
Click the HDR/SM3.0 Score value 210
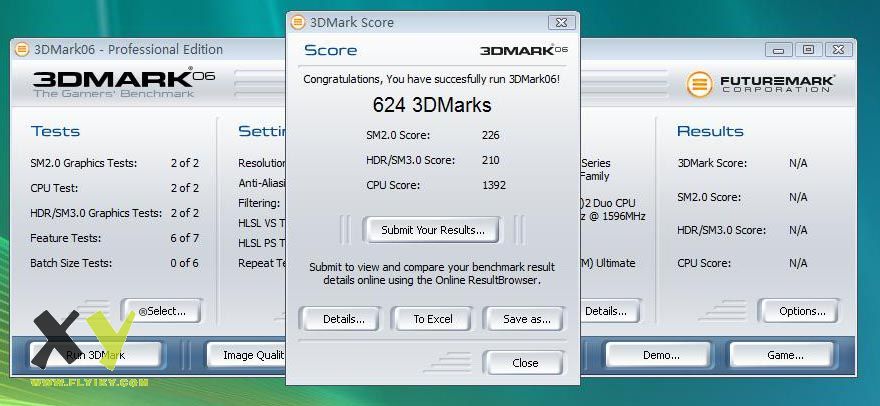point(491,160)
